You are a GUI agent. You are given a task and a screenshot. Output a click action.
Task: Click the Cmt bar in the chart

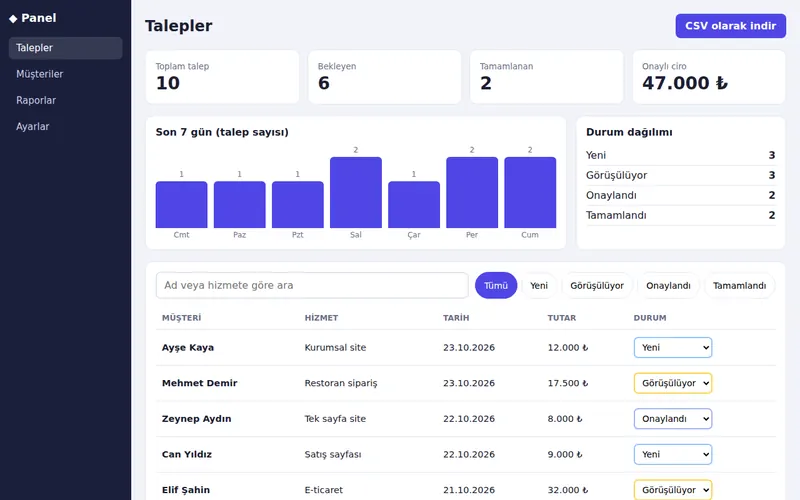coord(181,205)
